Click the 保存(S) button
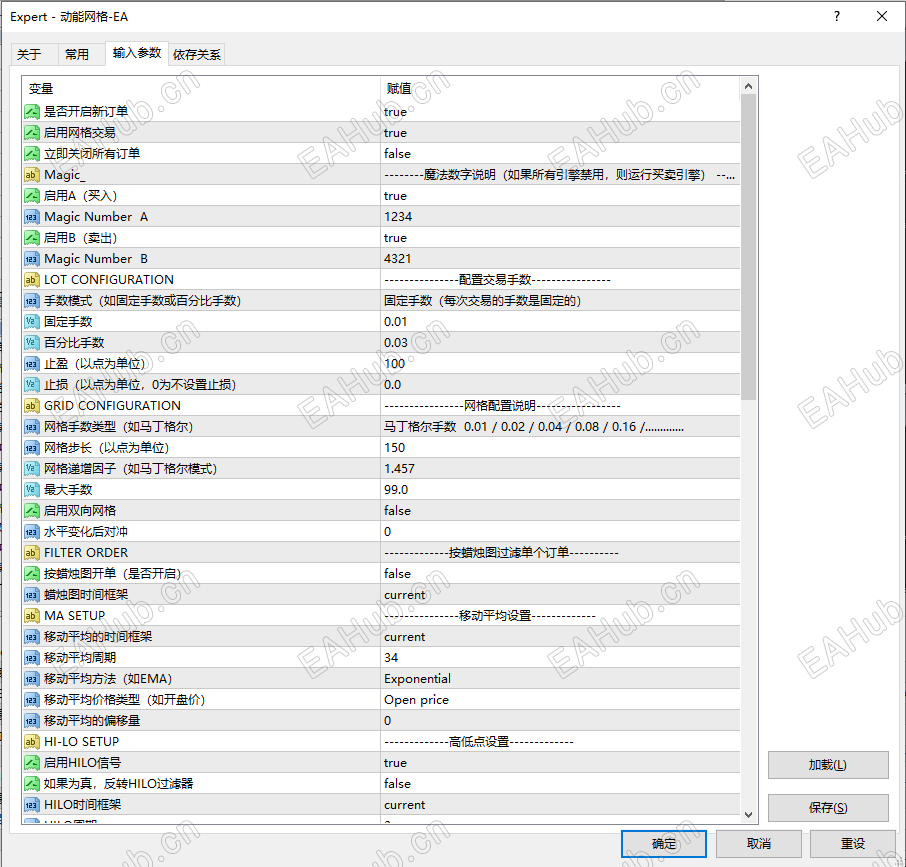This screenshot has height=867, width=906. (x=827, y=808)
